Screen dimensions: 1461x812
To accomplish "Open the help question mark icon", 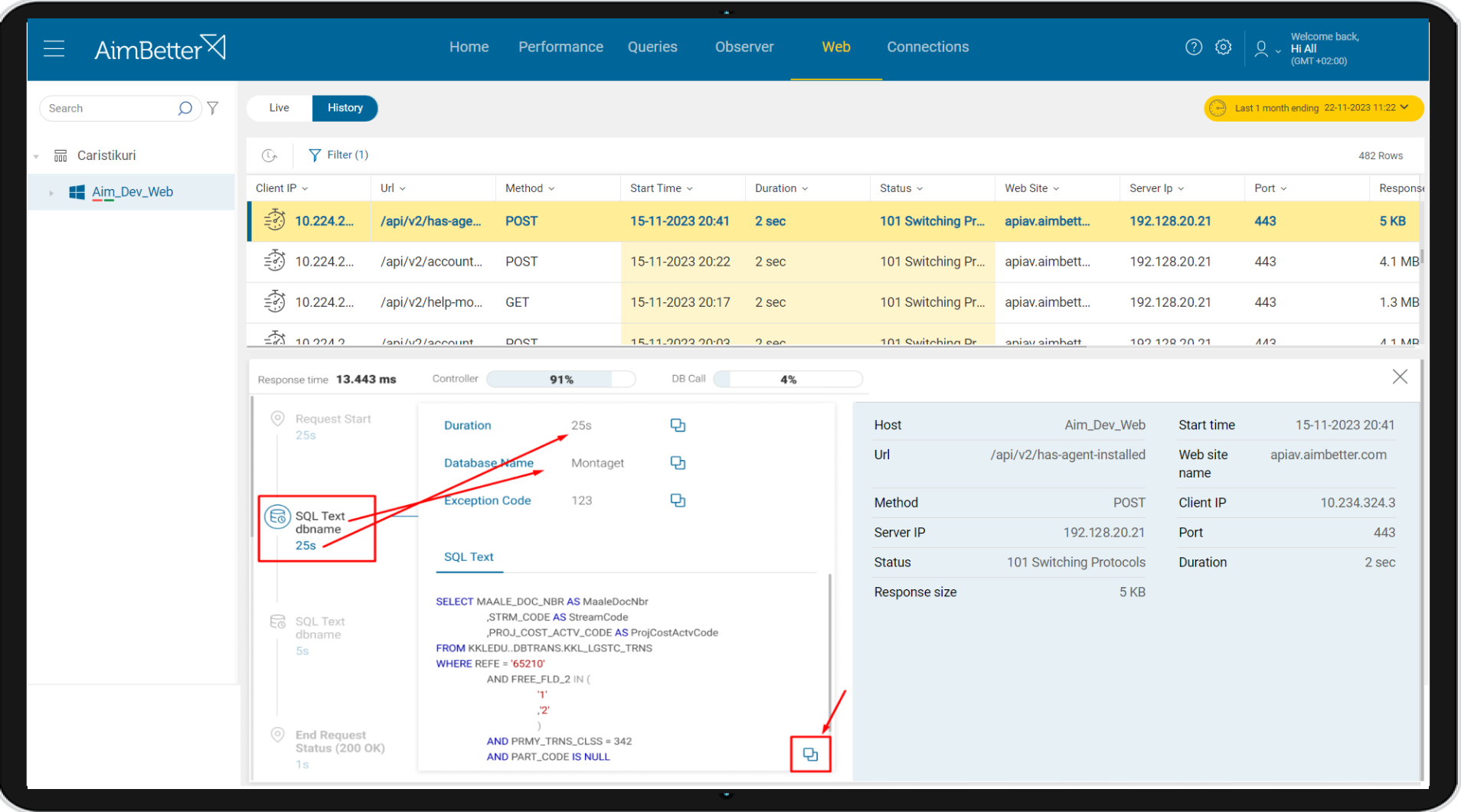I will tap(1193, 47).
